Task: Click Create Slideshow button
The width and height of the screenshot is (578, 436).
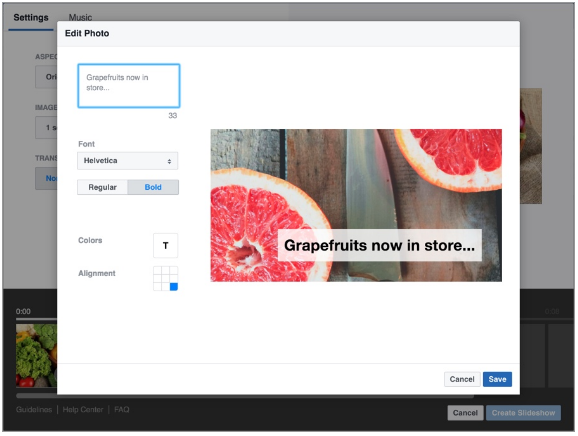Action: pyautogui.click(x=523, y=413)
